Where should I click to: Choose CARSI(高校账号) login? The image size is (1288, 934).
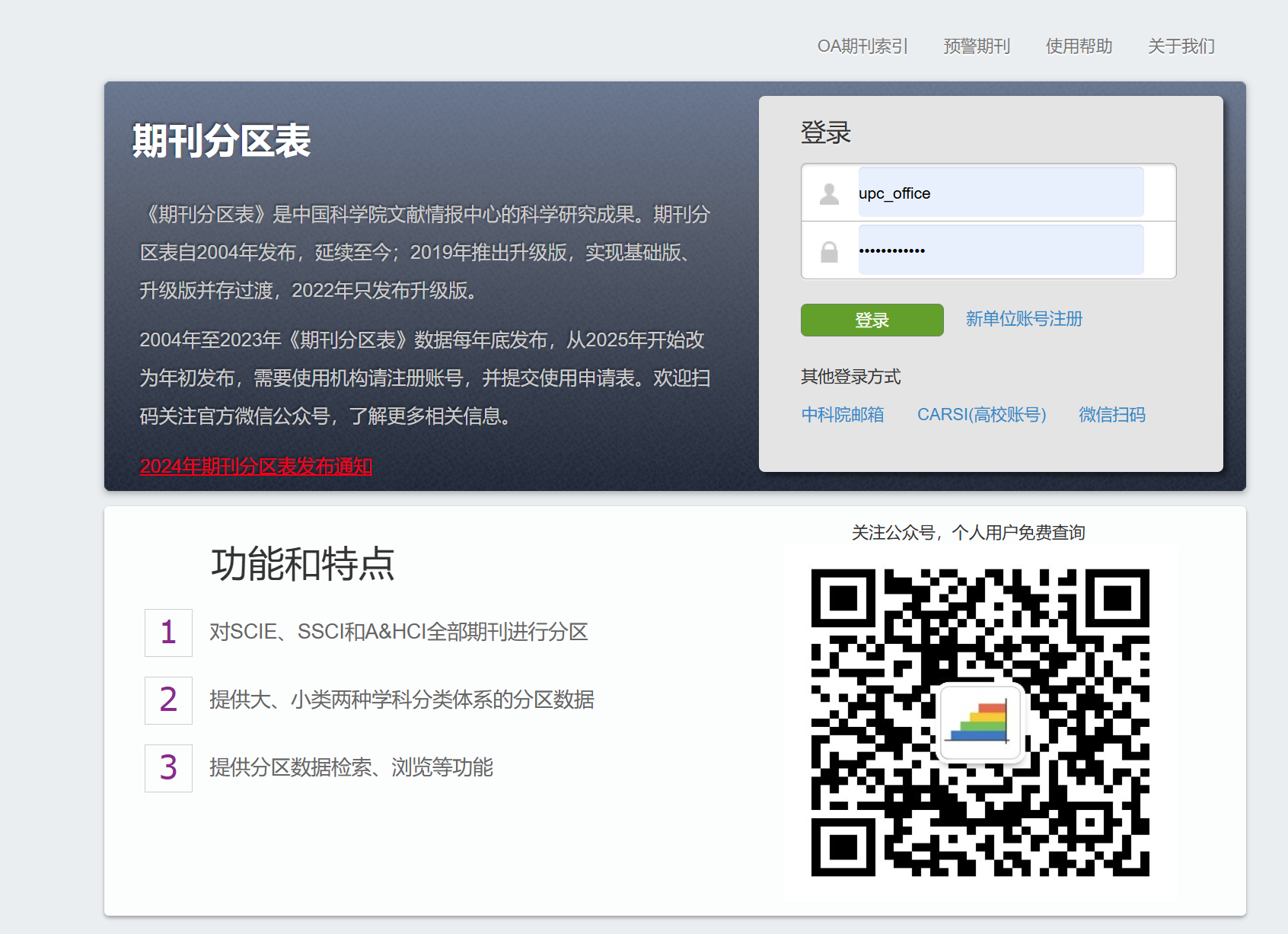[x=982, y=415]
